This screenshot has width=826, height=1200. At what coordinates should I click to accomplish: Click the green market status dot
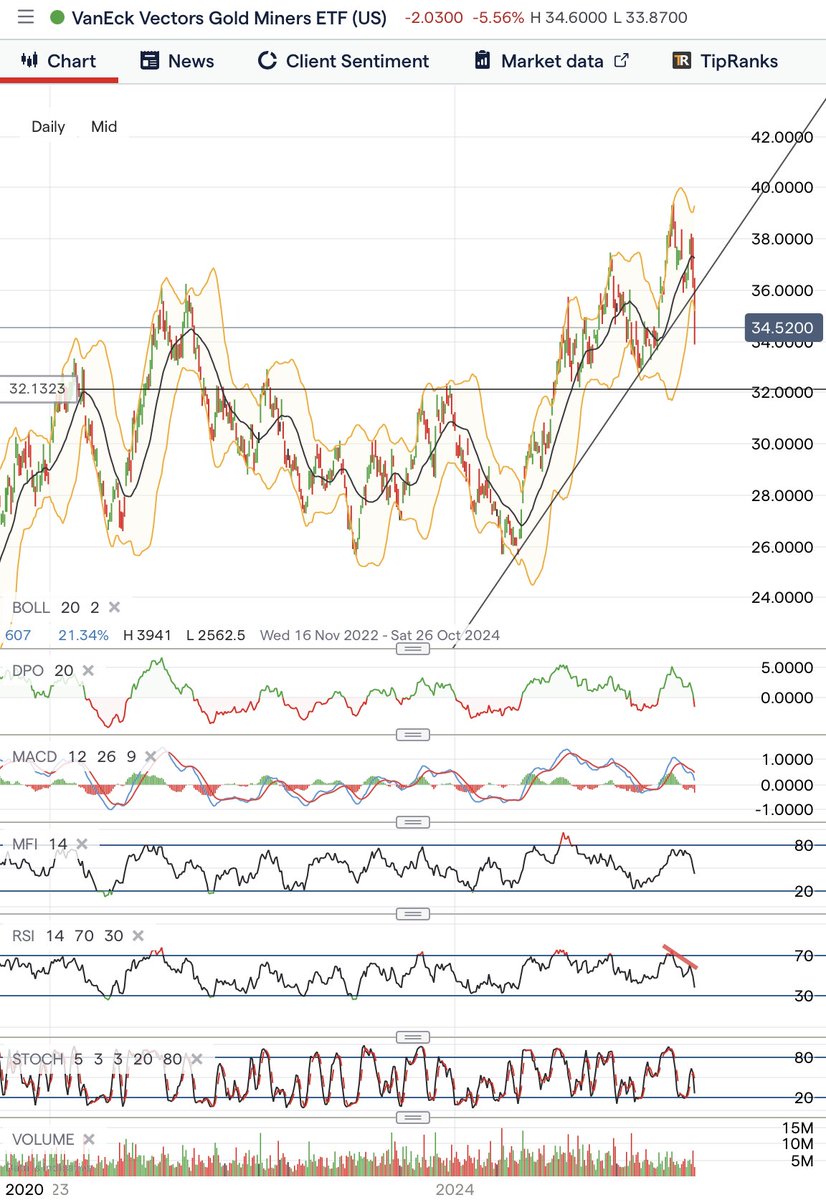click(x=56, y=18)
